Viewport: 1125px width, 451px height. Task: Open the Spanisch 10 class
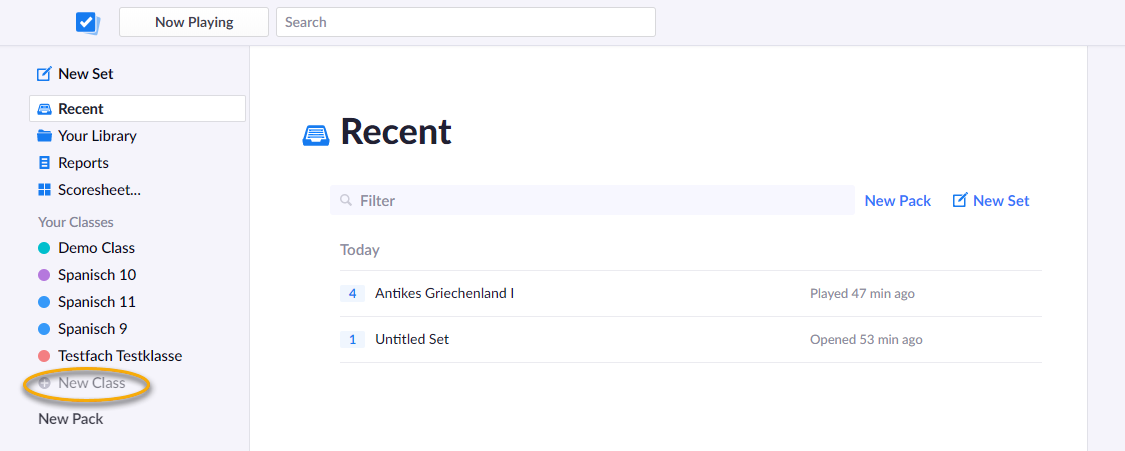coord(97,275)
